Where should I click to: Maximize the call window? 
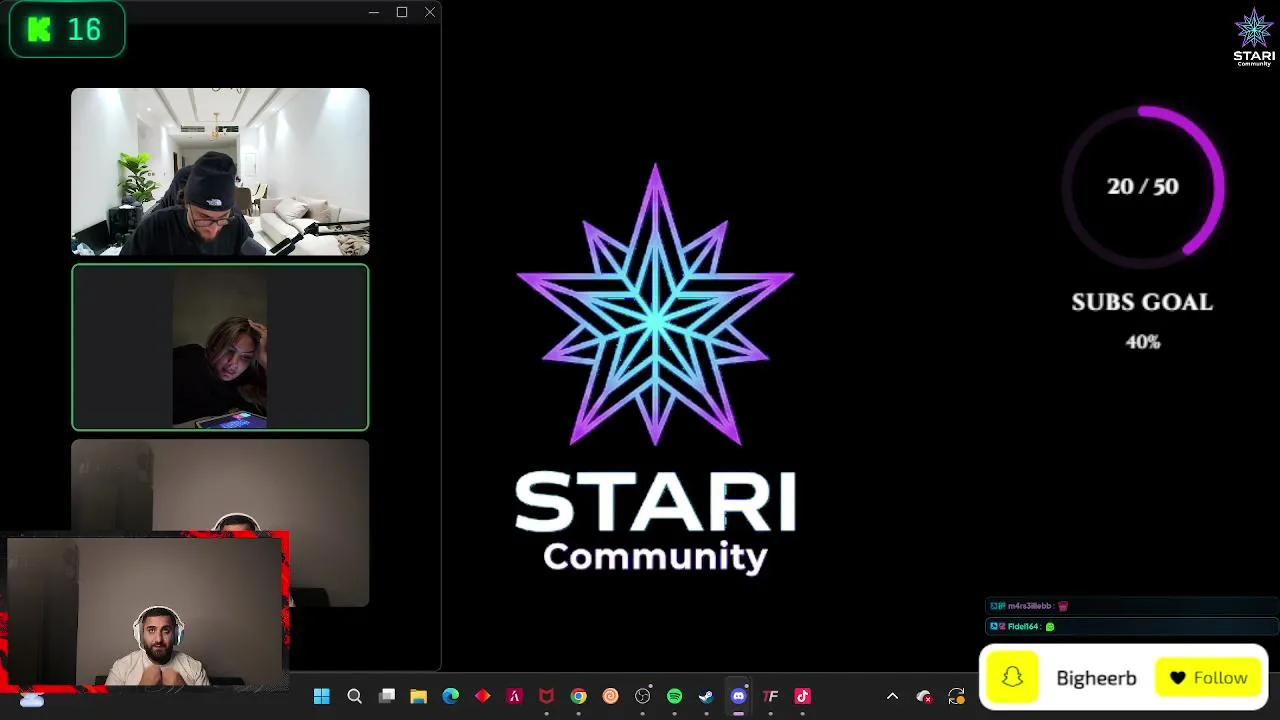click(x=402, y=12)
